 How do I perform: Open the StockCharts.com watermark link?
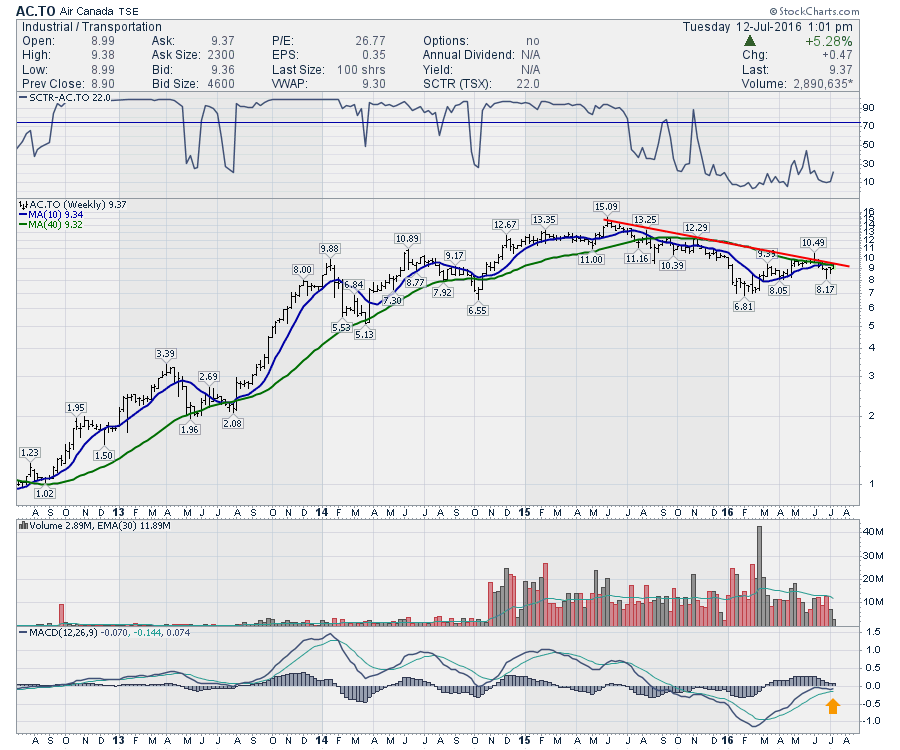[840, 11]
